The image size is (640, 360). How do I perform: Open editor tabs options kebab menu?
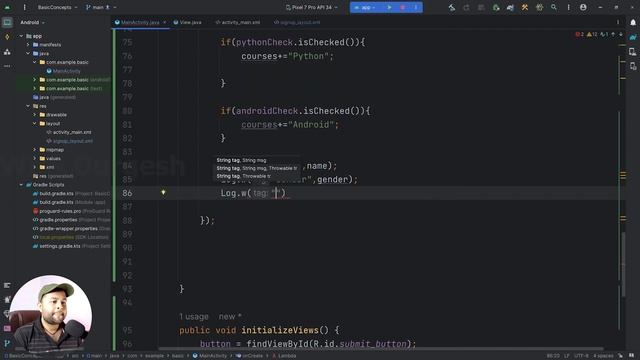(618, 22)
